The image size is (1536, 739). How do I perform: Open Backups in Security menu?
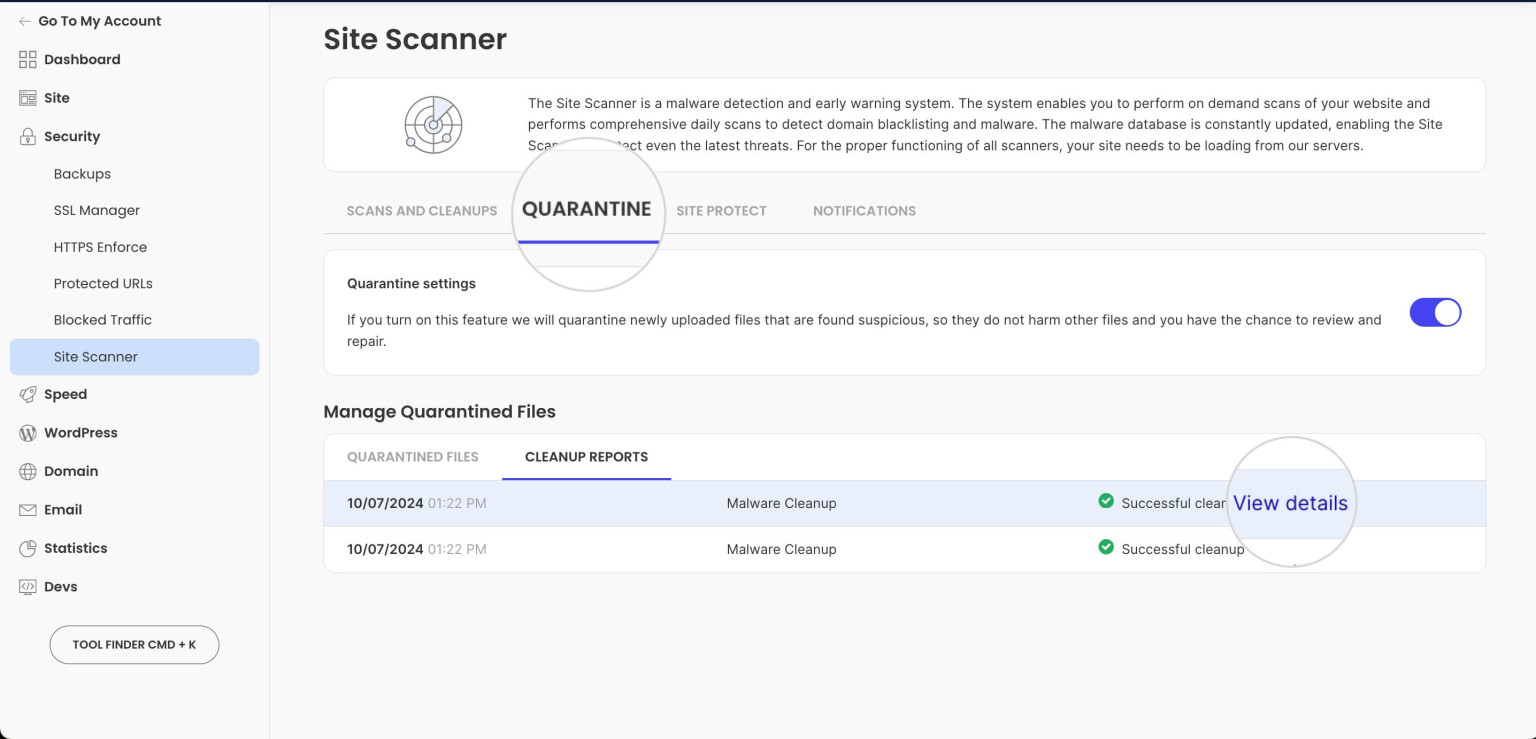82,174
